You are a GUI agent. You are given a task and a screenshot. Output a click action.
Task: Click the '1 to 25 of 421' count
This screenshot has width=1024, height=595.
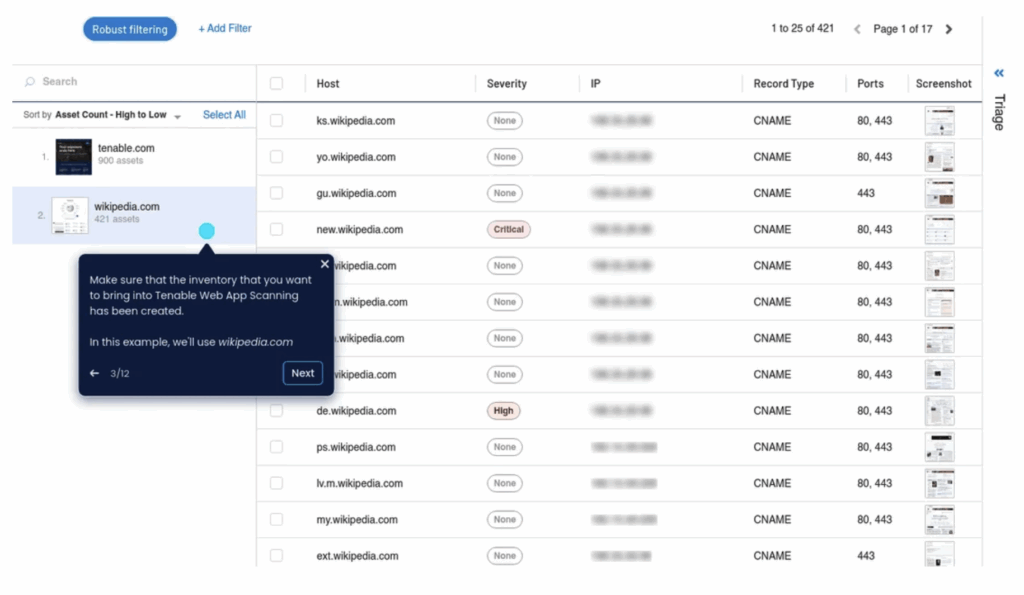point(802,29)
